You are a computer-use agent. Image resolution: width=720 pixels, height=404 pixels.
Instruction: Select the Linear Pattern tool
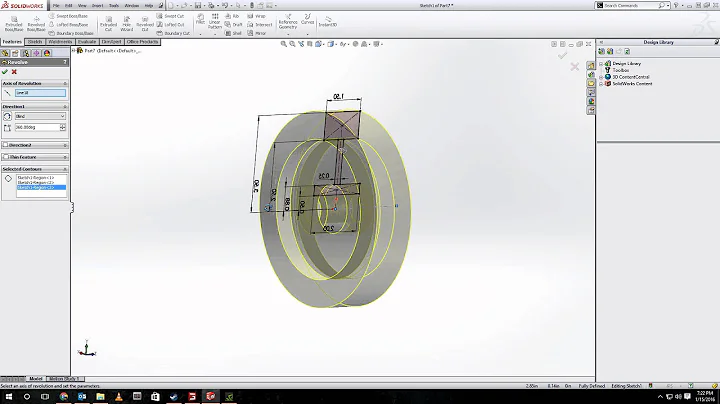(214, 22)
